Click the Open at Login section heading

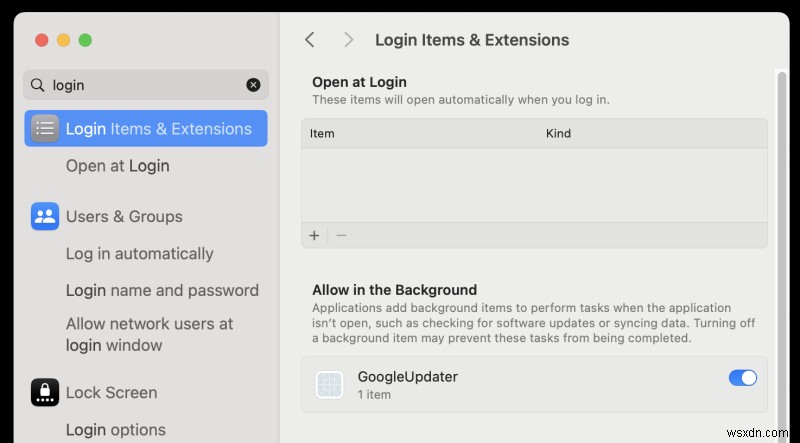(359, 82)
